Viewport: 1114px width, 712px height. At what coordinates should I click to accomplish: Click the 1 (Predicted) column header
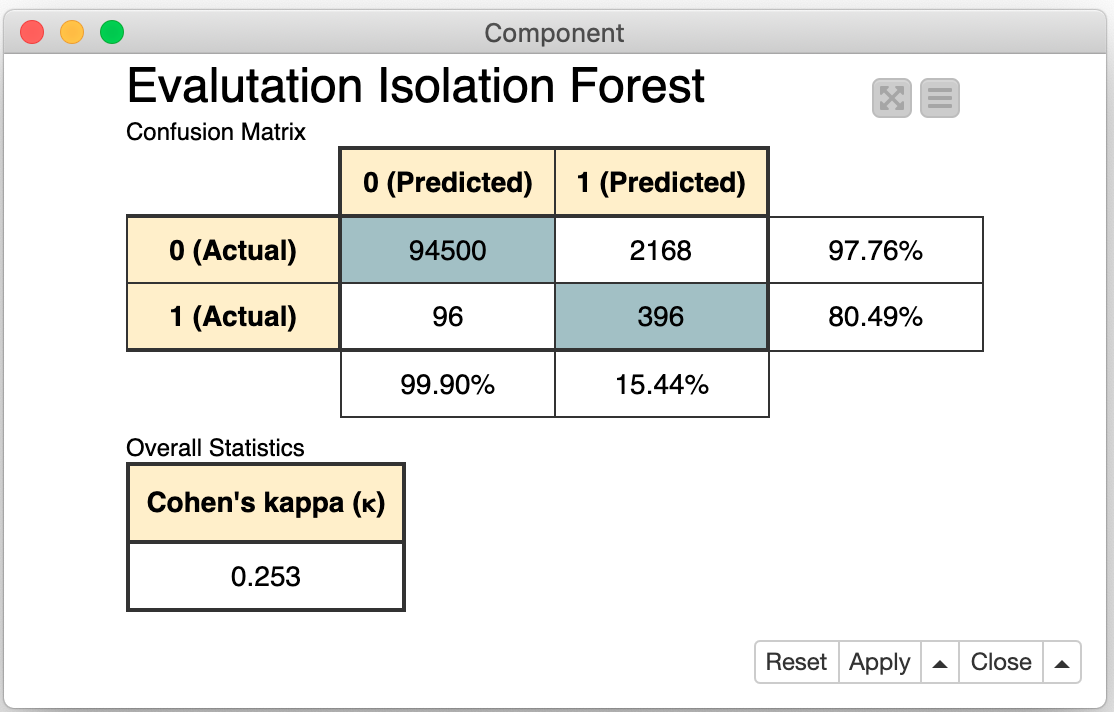661,182
